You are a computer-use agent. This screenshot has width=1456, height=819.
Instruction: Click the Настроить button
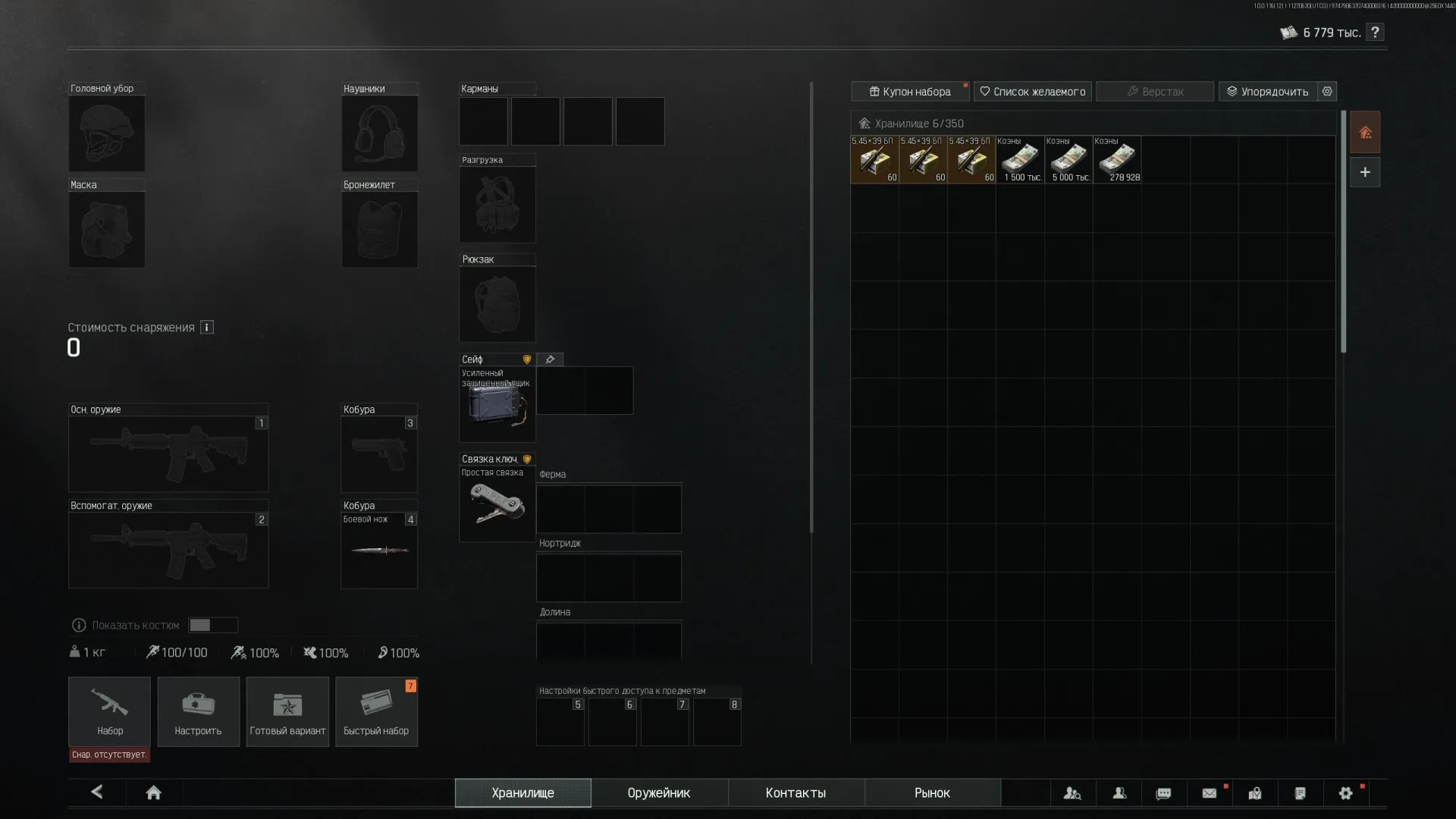click(199, 711)
